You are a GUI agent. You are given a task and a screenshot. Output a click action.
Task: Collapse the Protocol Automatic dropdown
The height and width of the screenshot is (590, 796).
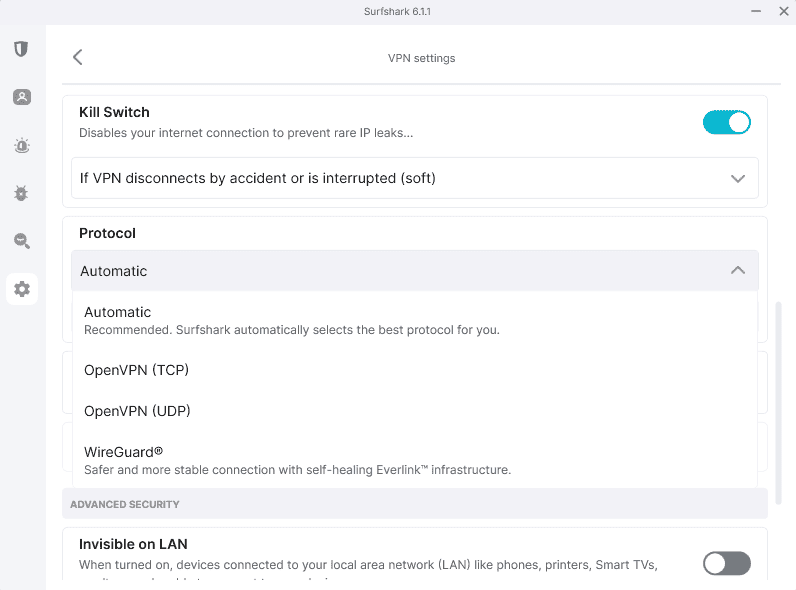coord(415,271)
